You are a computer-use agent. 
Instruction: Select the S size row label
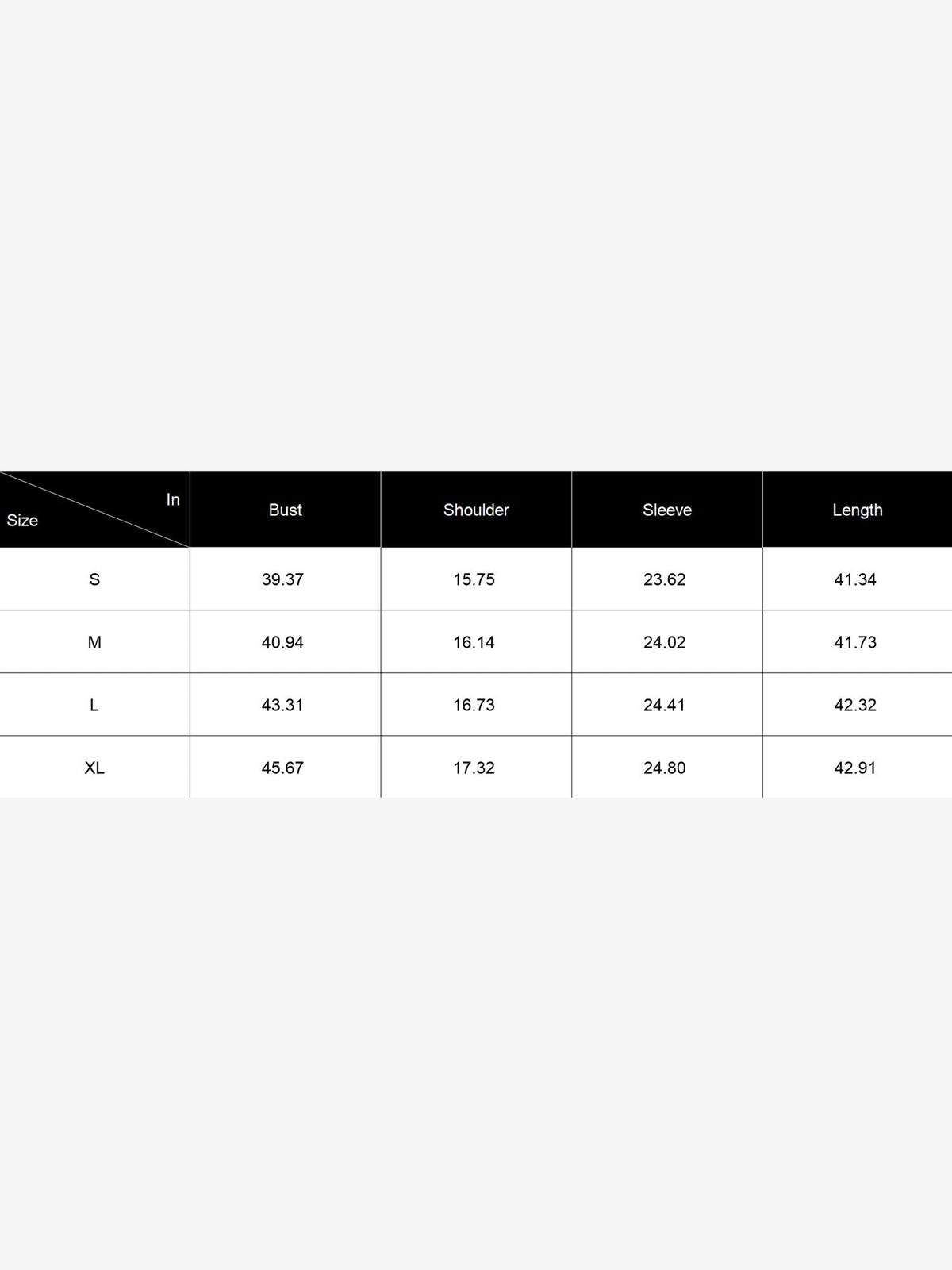pos(94,579)
